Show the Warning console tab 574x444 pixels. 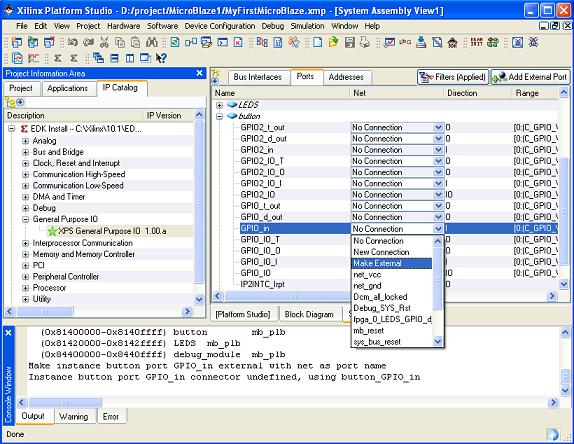click(x=74, y=417)
